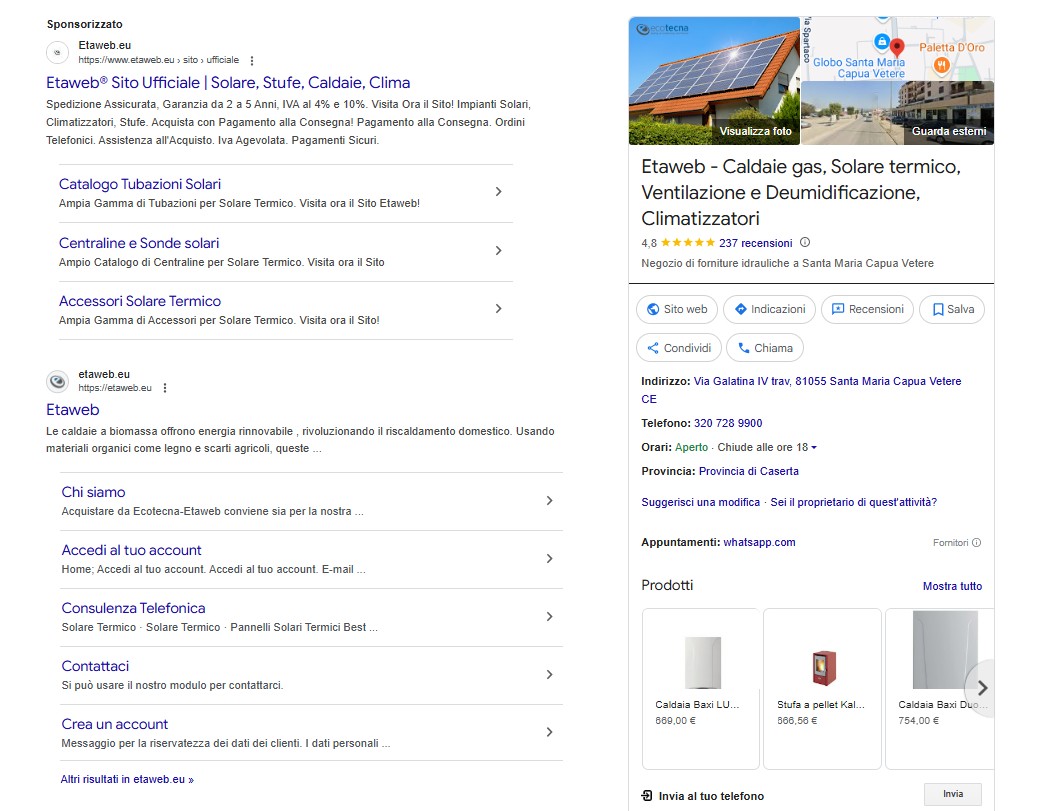Open the 237 recensioni link
The height and width of the screenshot is (811, 1042).
click(756, 243)
